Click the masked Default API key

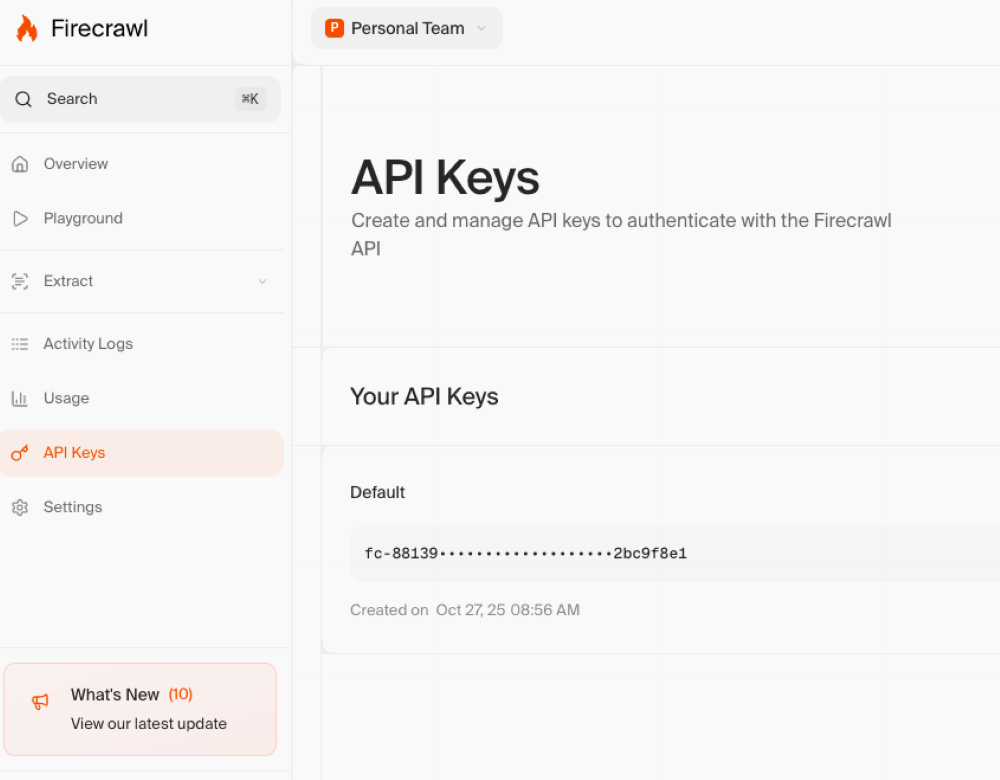525,553
